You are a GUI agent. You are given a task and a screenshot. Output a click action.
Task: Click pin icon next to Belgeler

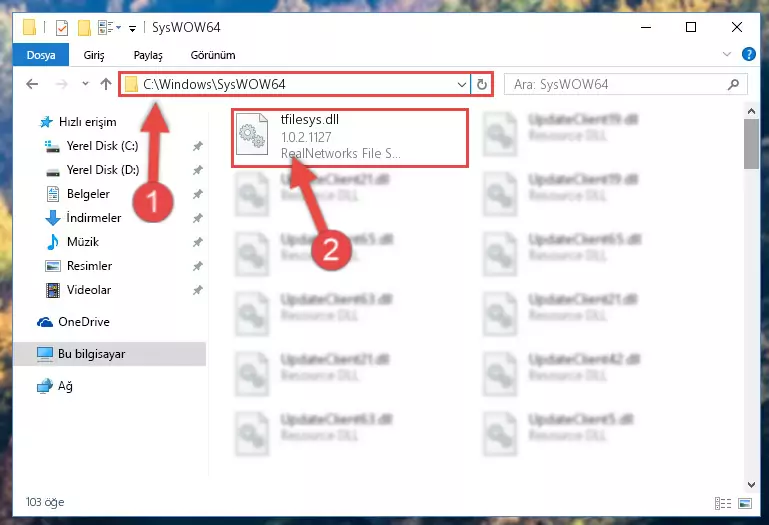(x=197, y=194)
